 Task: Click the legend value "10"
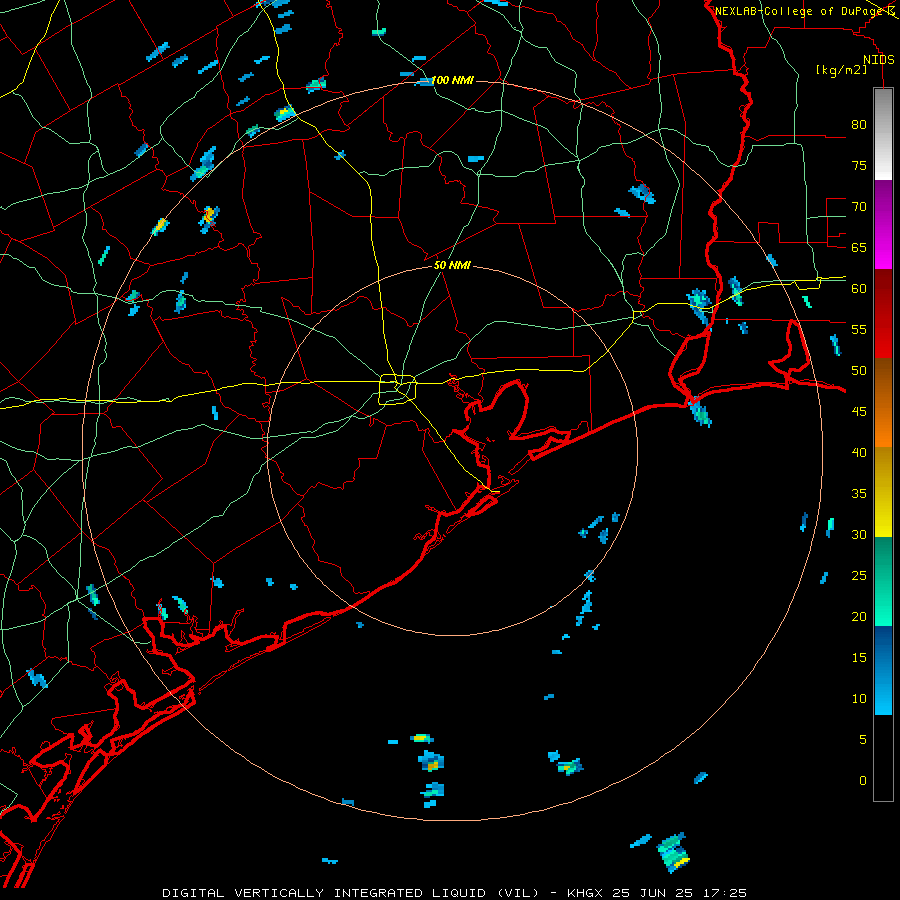pos(859,699)
